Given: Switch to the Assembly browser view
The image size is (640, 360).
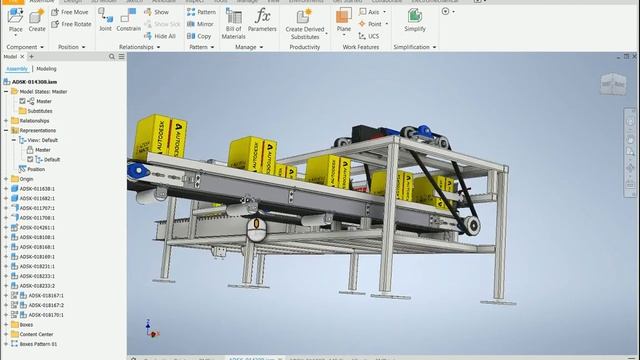Looking at the screenshot, I should pos(17,69).
